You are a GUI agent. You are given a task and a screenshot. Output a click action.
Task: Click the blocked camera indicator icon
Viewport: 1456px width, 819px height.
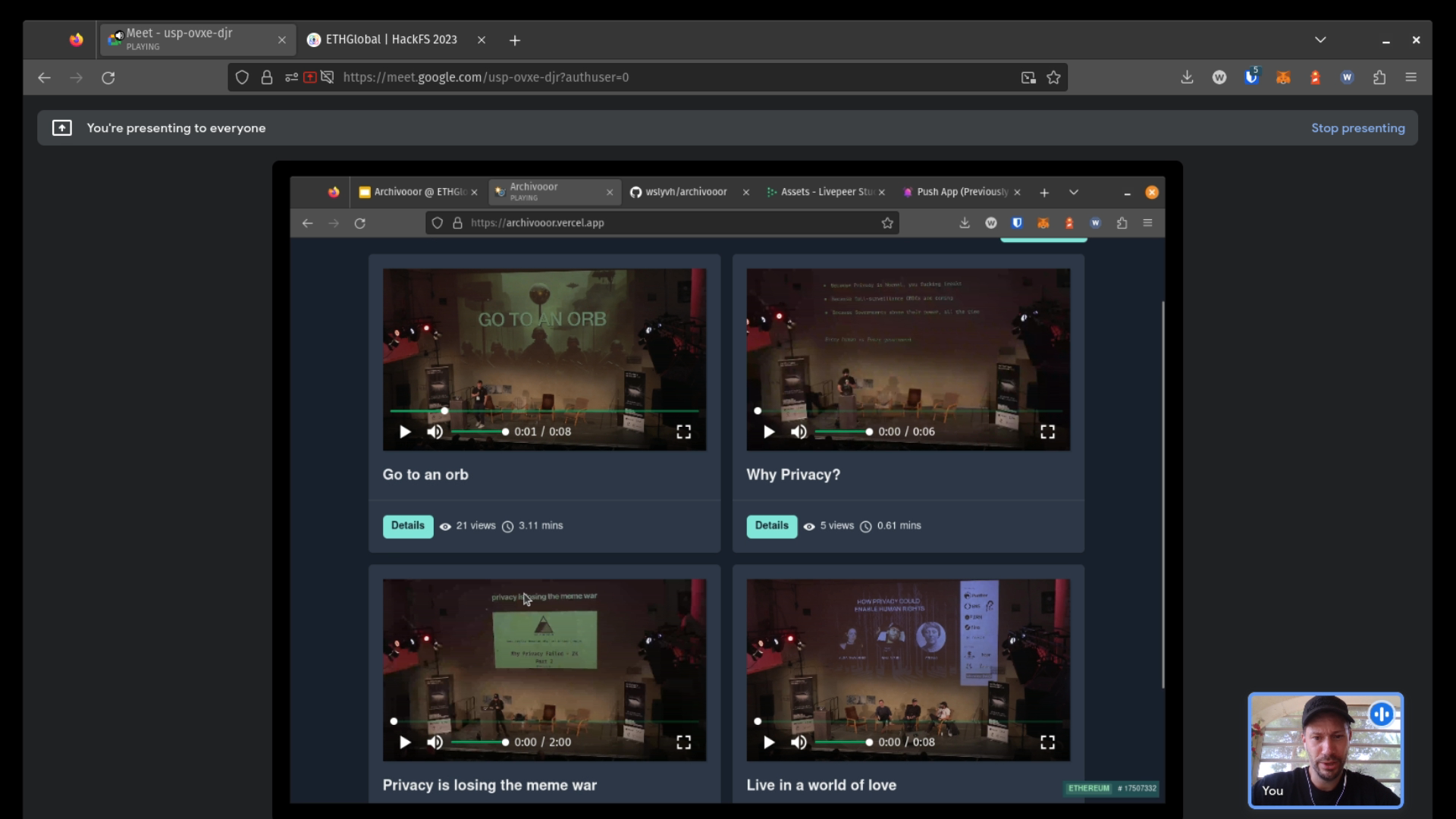click(327, 77)
